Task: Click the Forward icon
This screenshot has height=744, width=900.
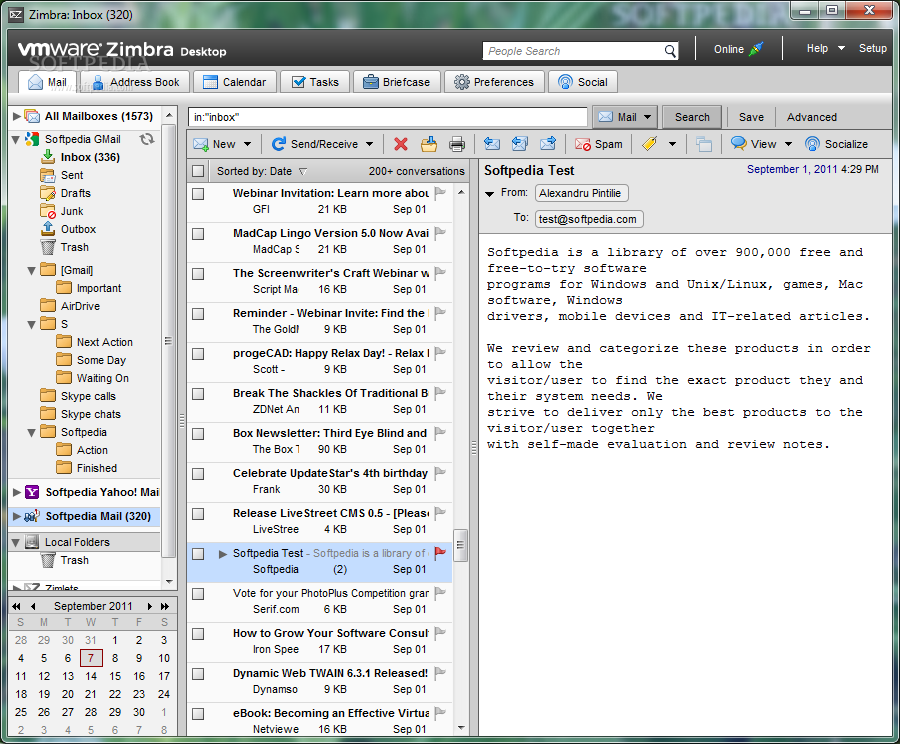Action: pos(548,144)
